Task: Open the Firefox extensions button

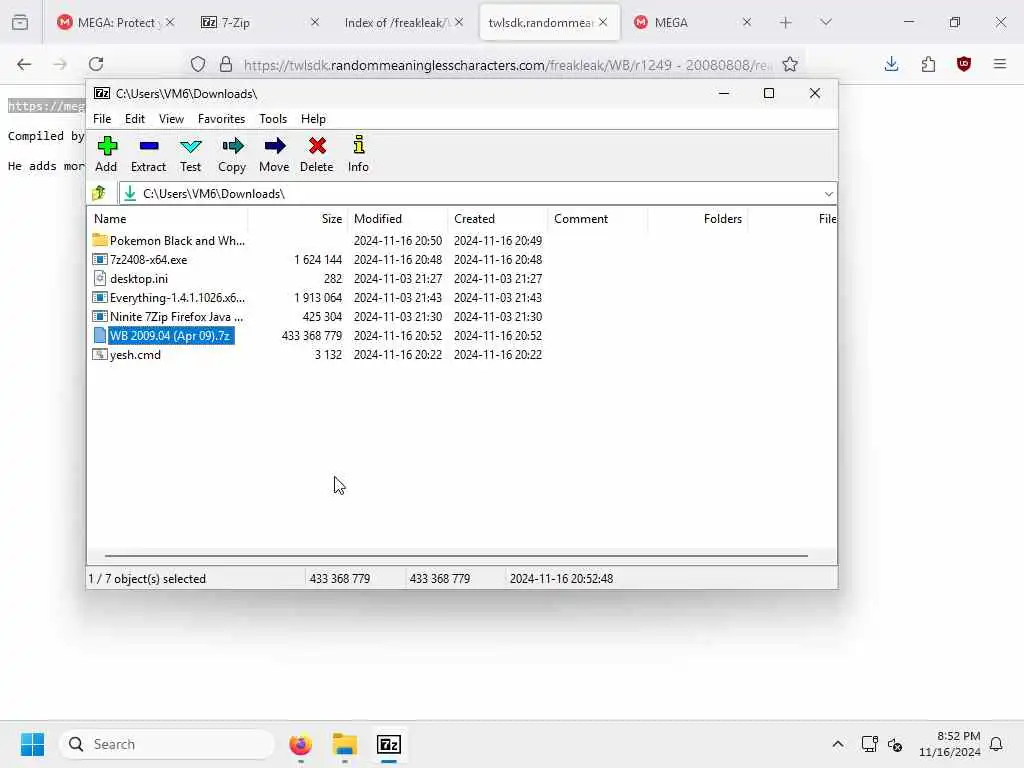Action: [928, 64]
